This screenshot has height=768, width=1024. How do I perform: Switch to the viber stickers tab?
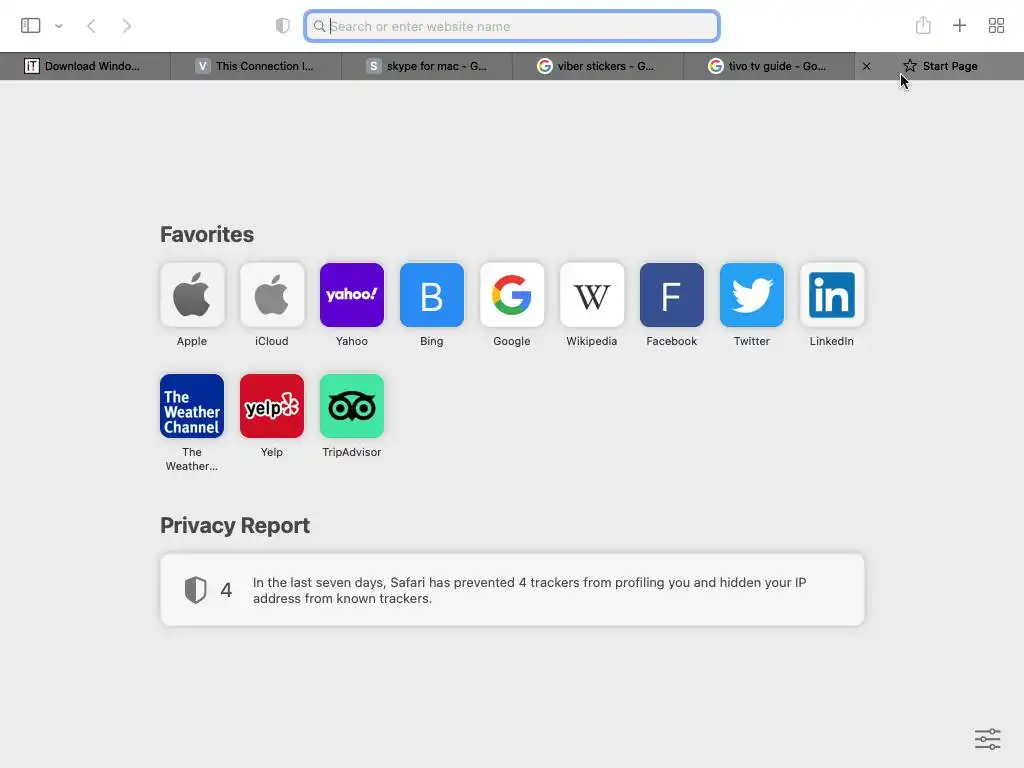pos(598,66)
